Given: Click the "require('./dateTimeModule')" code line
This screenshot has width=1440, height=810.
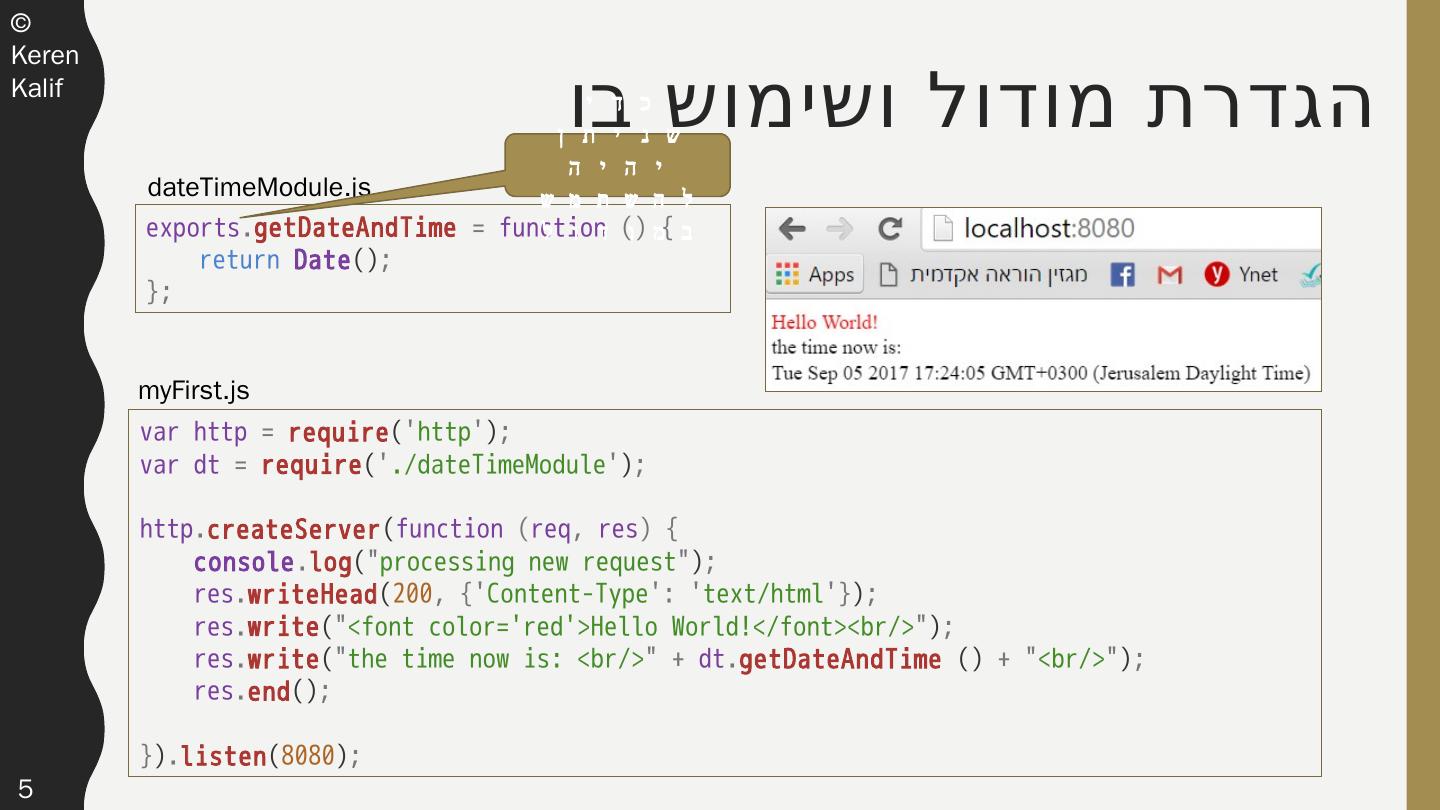Looking at the screenshot, I should 392,466.
